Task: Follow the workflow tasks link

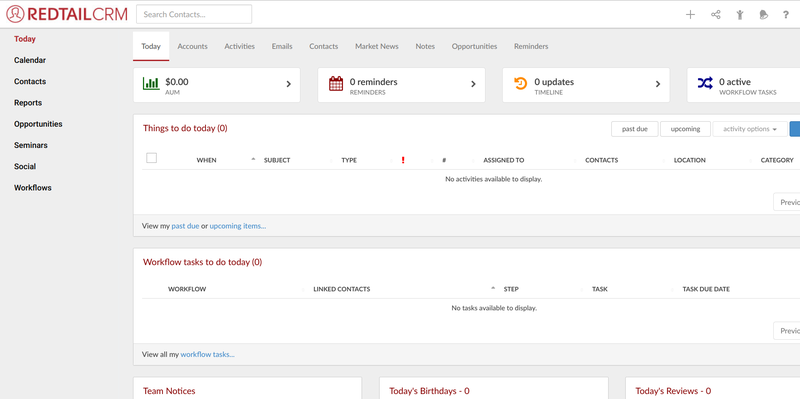Action: [208, 355]
